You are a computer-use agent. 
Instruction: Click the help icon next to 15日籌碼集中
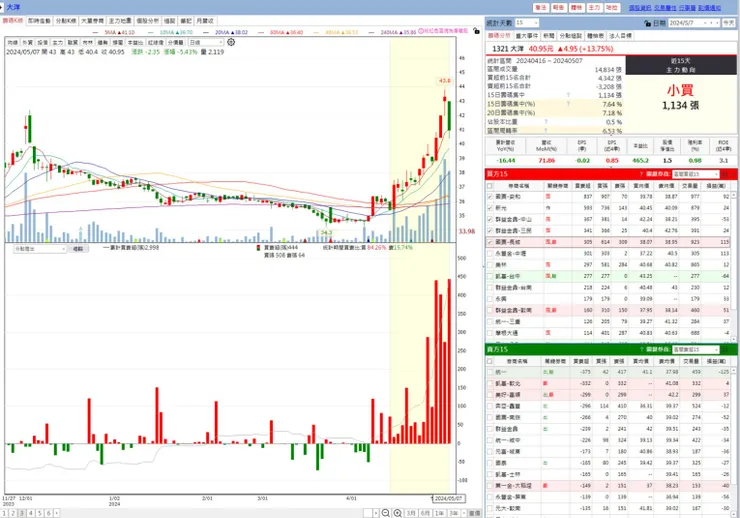[x=568, y=95]
